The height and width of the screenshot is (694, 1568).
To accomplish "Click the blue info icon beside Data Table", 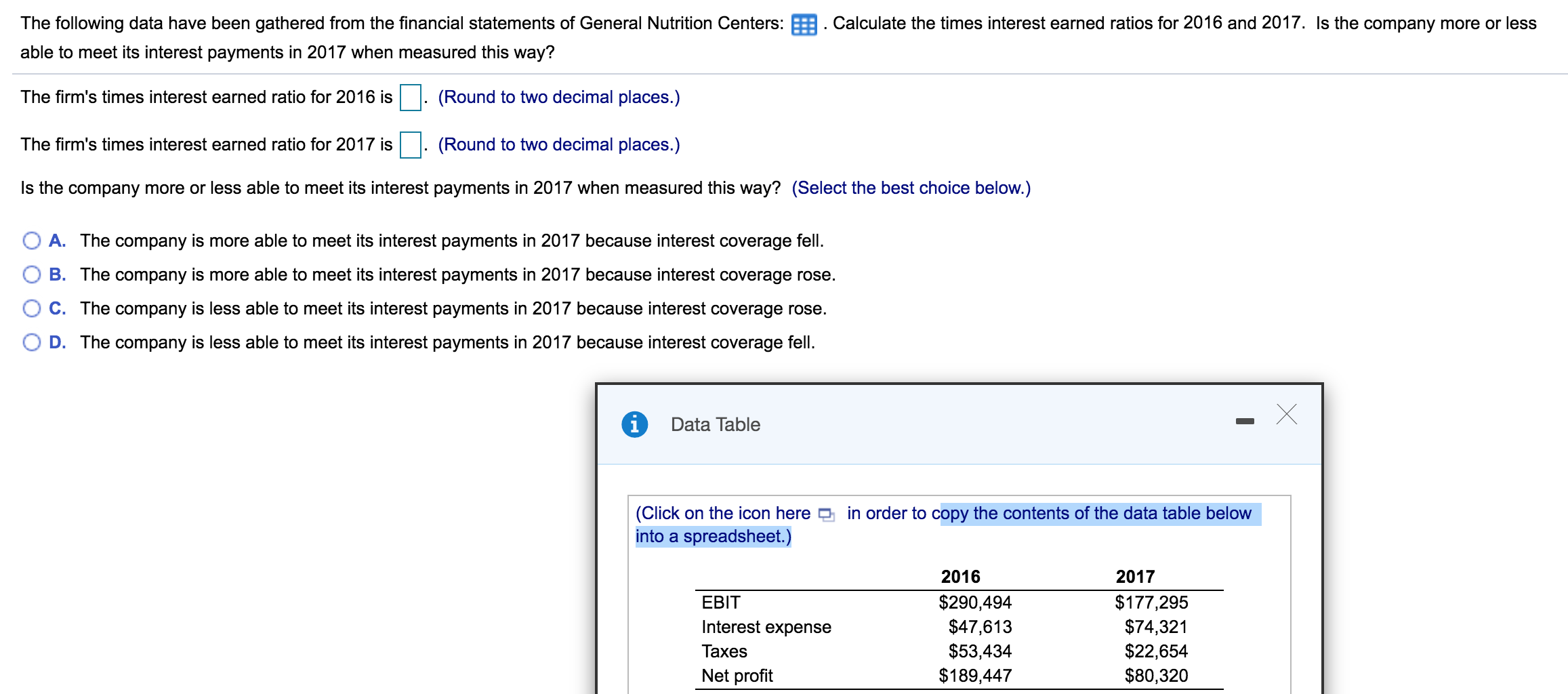I will coord(634,424).
